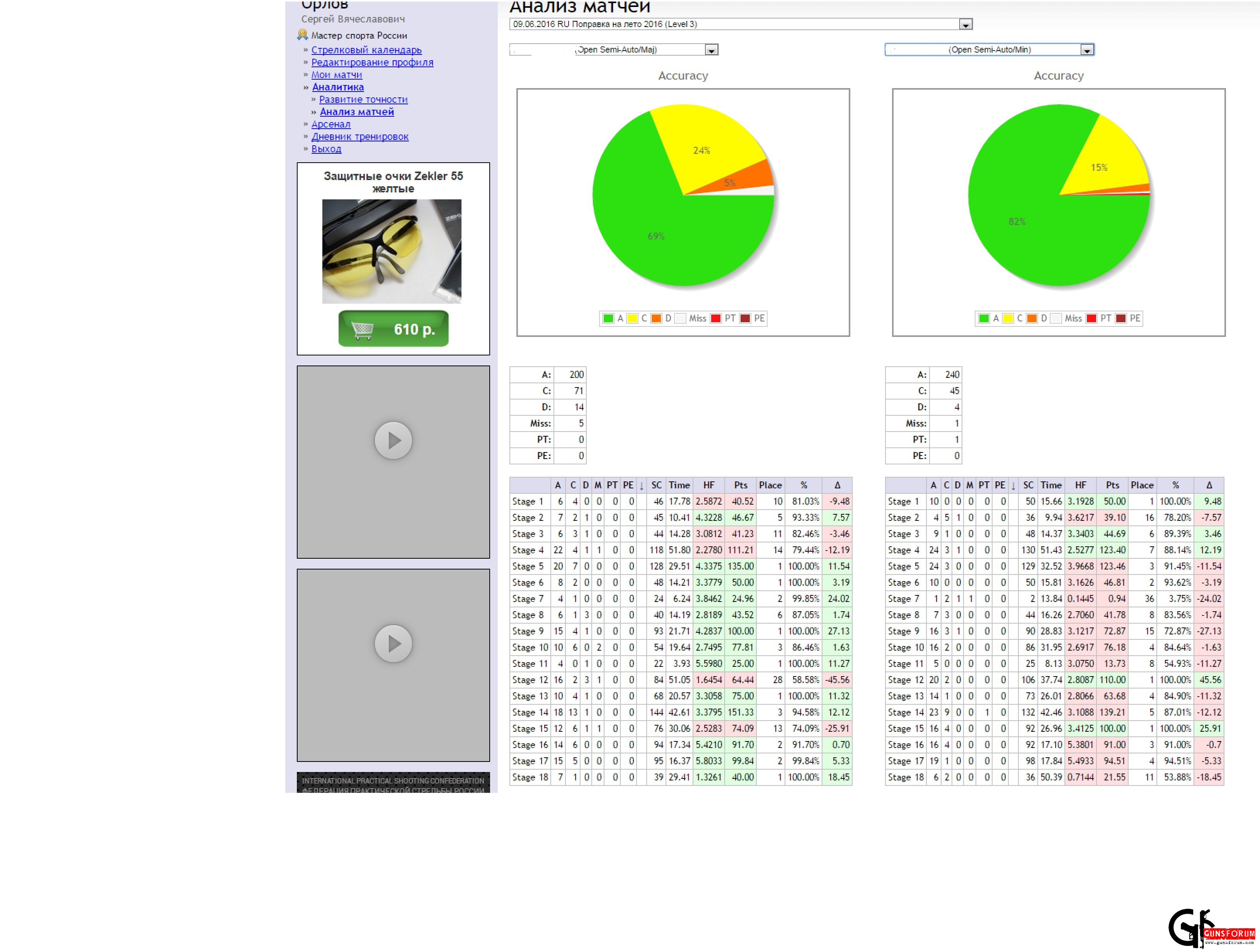The image size is (1260, 952).
Task: Play the upper gray video placeholder
Action: click(x=393, y=440)
